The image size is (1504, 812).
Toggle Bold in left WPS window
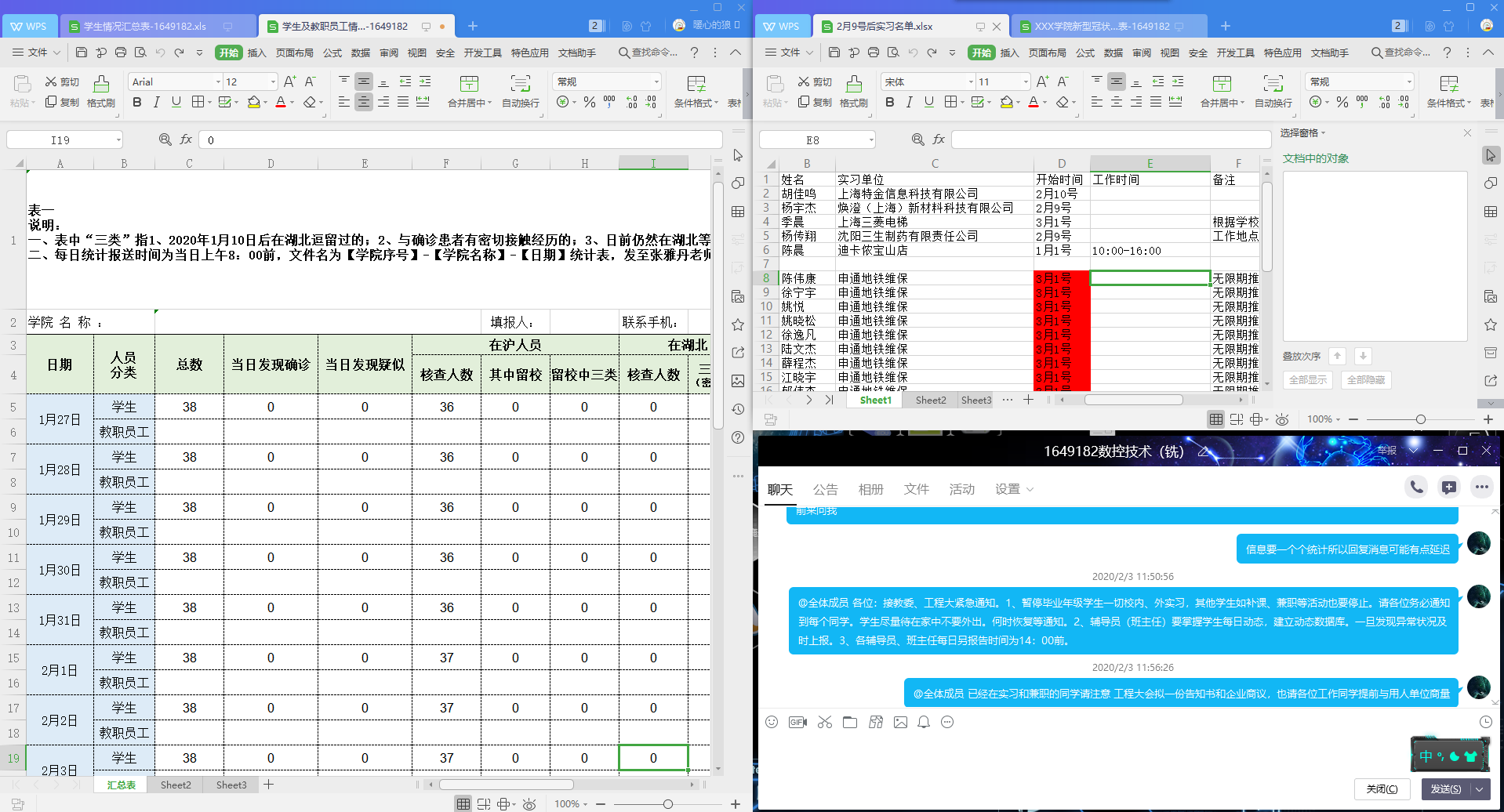tap(137, 102)
